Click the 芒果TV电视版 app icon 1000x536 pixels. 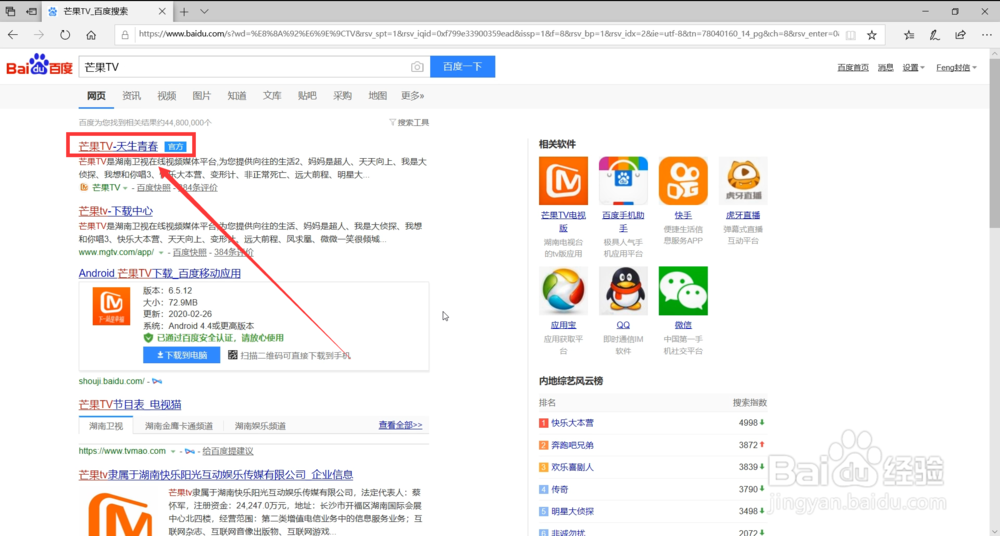click(x=563, y=181)
